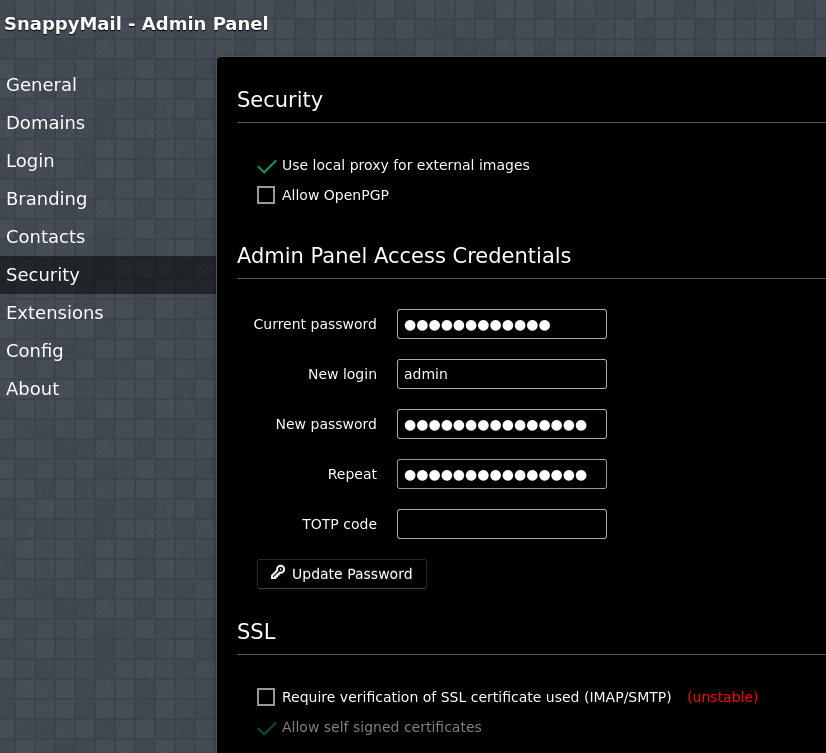Go to the Domains section

45,123
